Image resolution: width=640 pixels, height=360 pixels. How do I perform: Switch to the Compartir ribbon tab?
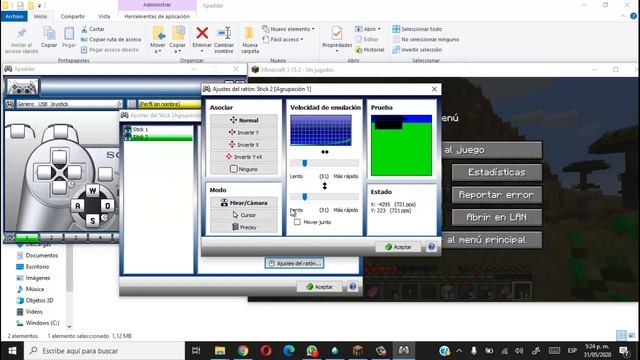[73, 16]
